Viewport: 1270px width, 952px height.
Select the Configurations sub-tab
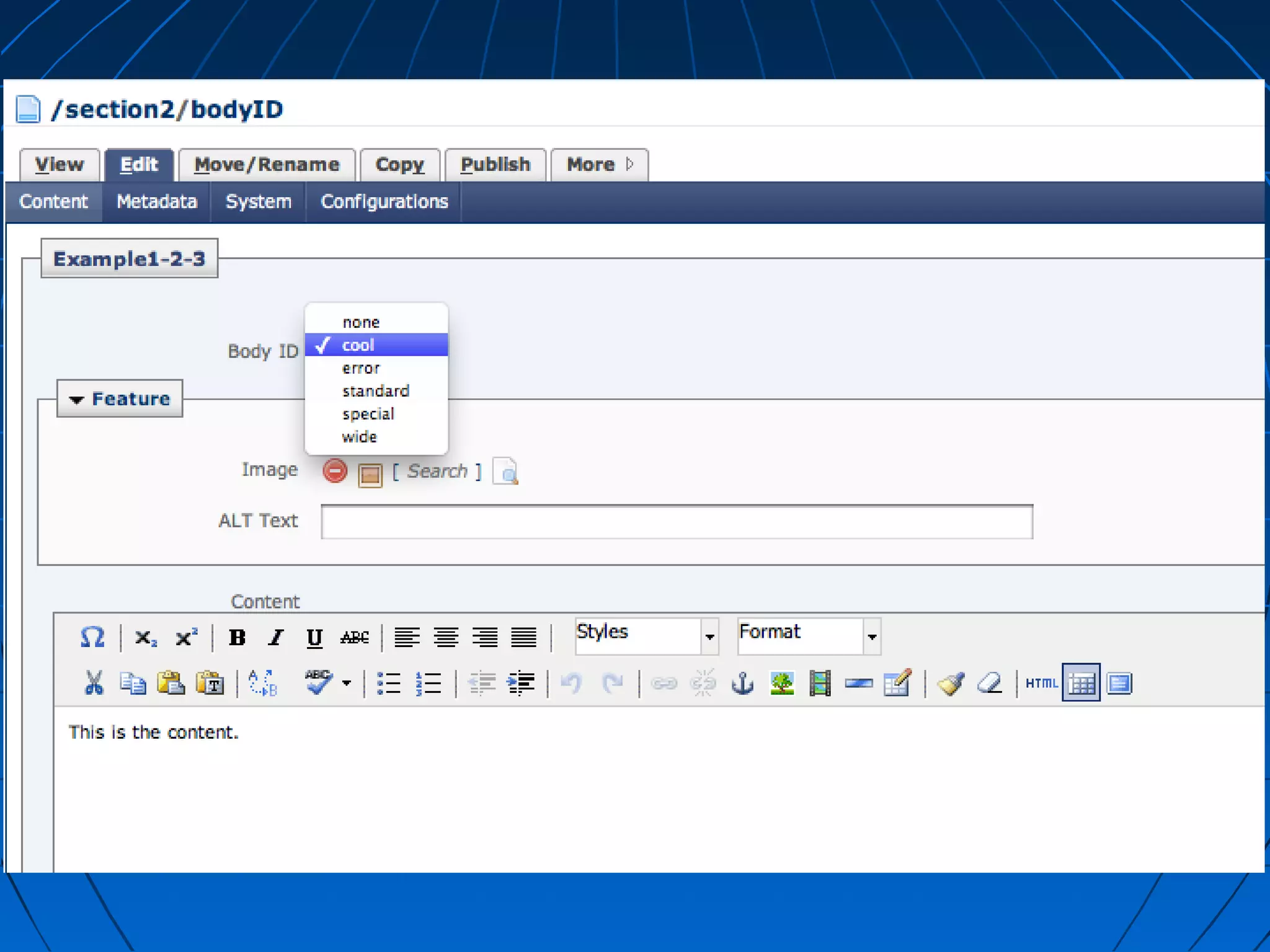tap(384, 202)
